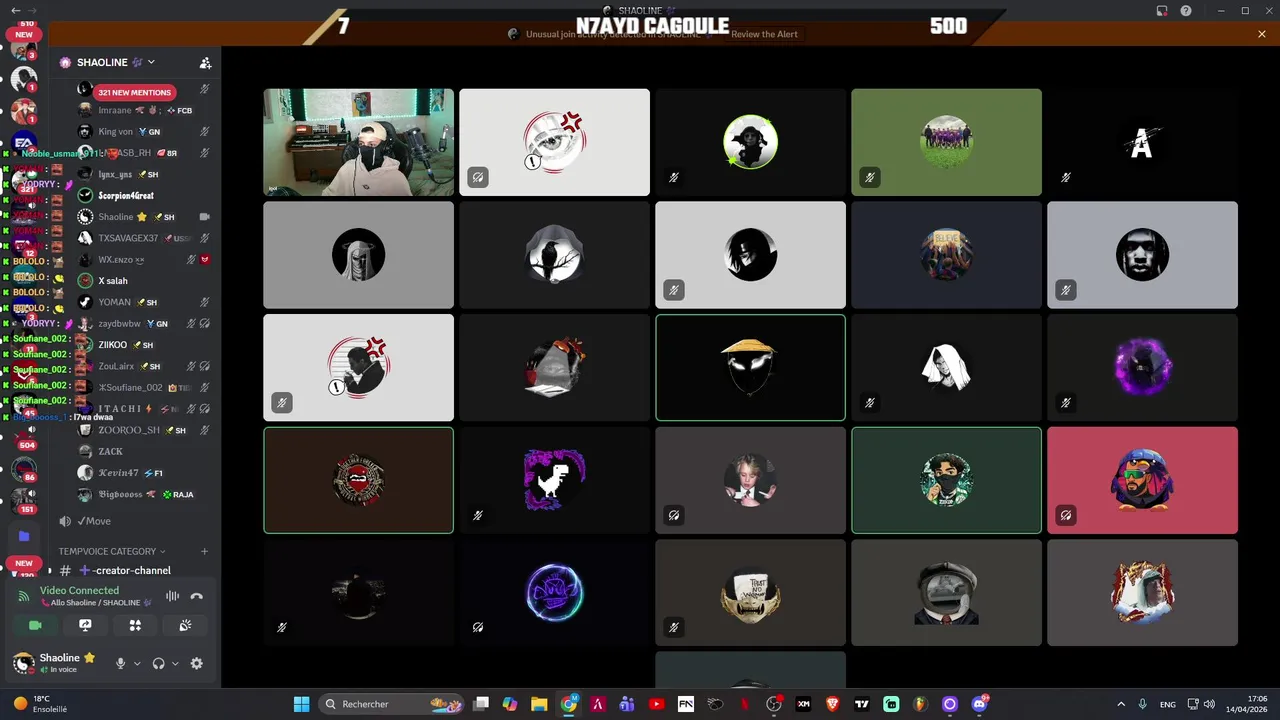Open Brave browser from taskbar
Viewport: 1280px width, 720px height.
(833, 704)
